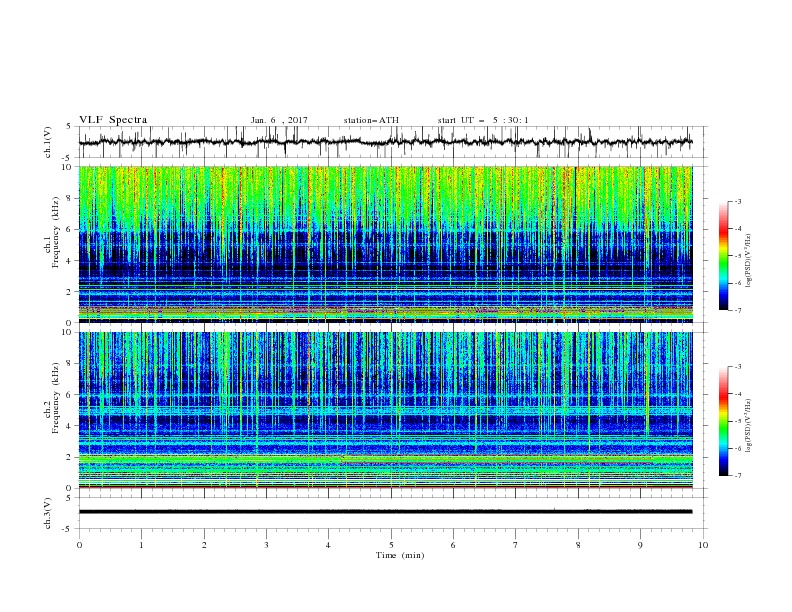Click the "-3" label on ch.2 colorbar
The width and height of the screenshot is (792, 612).
tap(737, 367)
